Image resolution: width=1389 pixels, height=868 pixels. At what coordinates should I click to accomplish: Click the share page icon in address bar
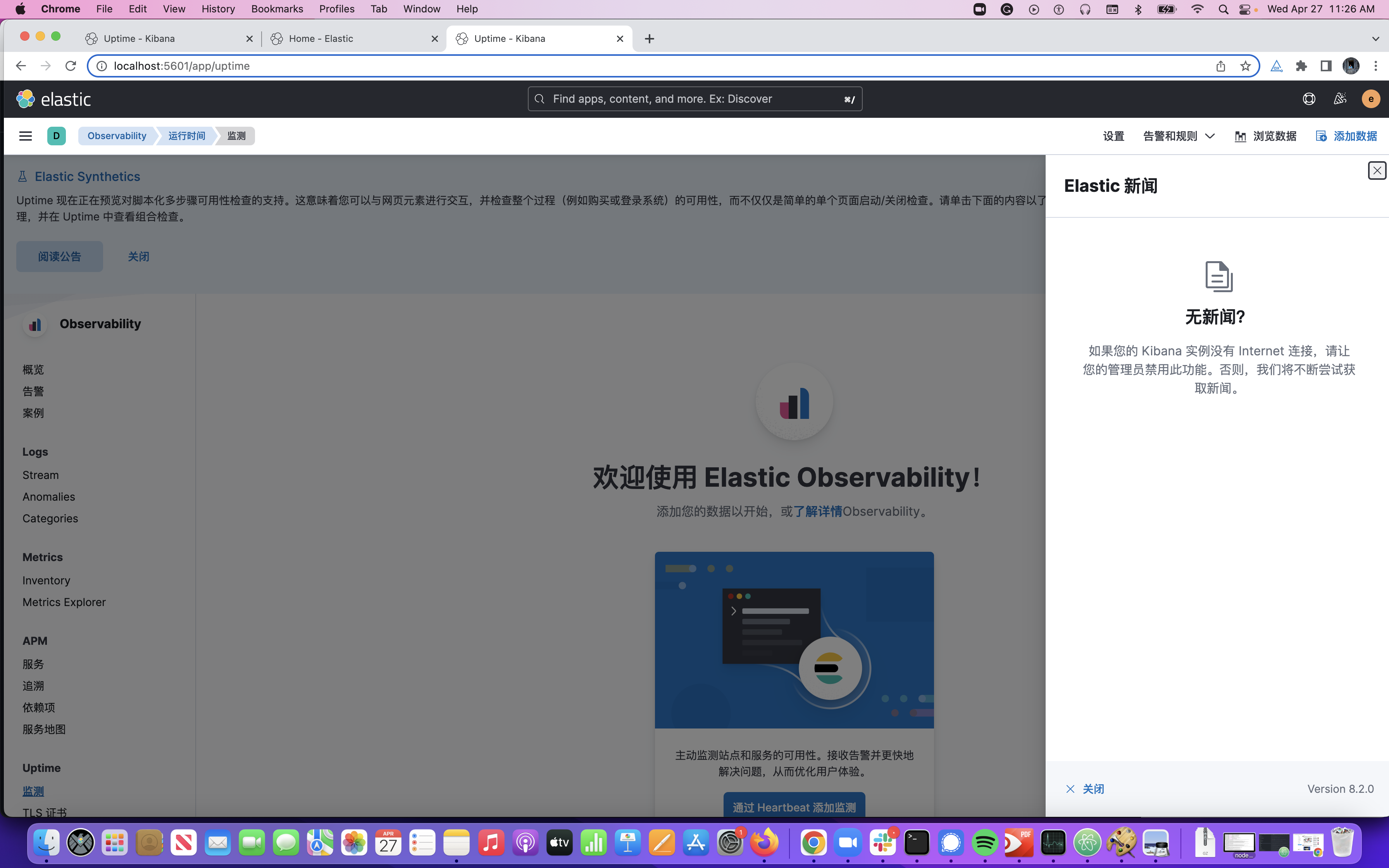[x=1220, y=66]
